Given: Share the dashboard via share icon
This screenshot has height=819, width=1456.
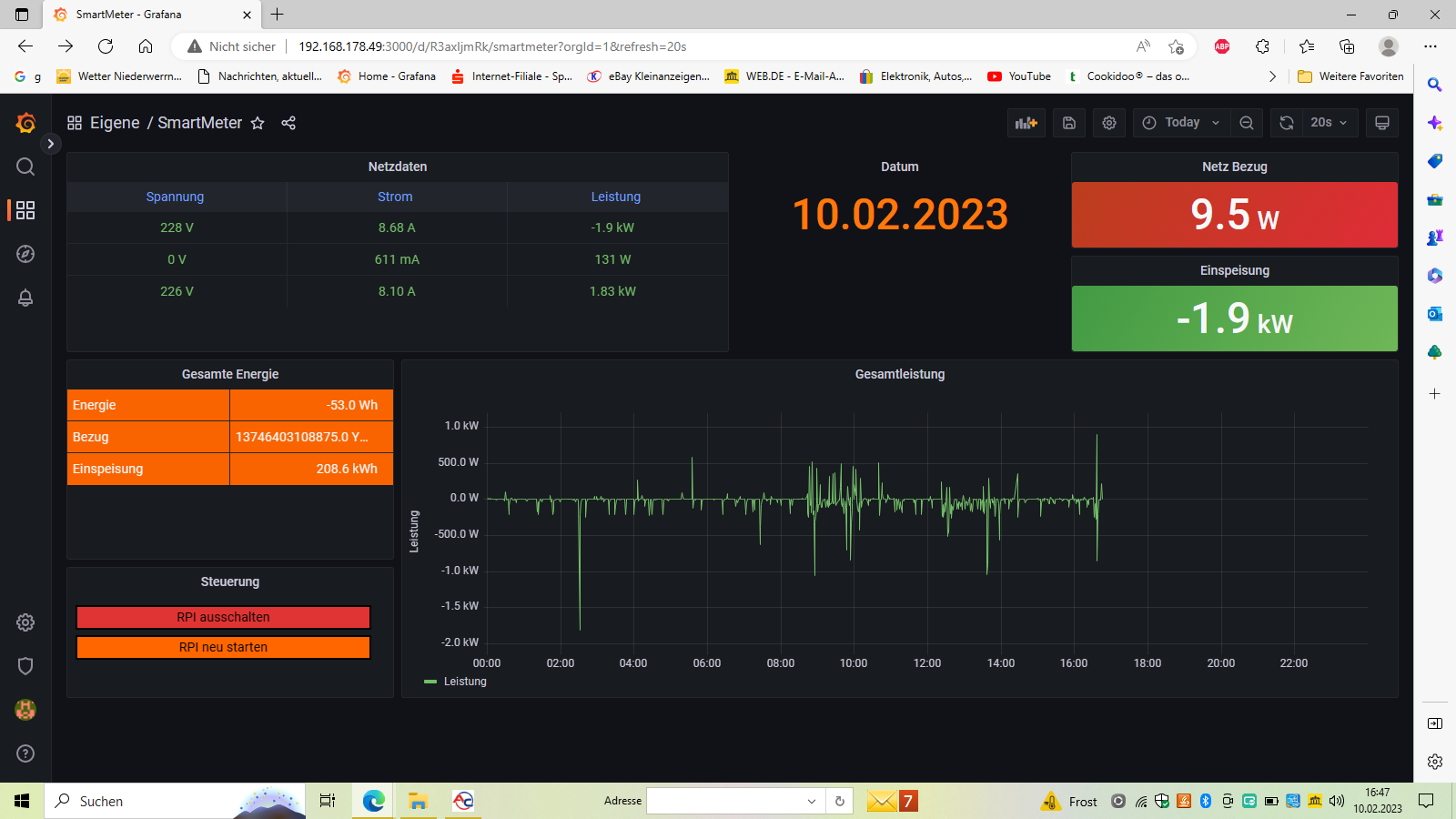Looking at the screenshot, I should coord(288,123).
